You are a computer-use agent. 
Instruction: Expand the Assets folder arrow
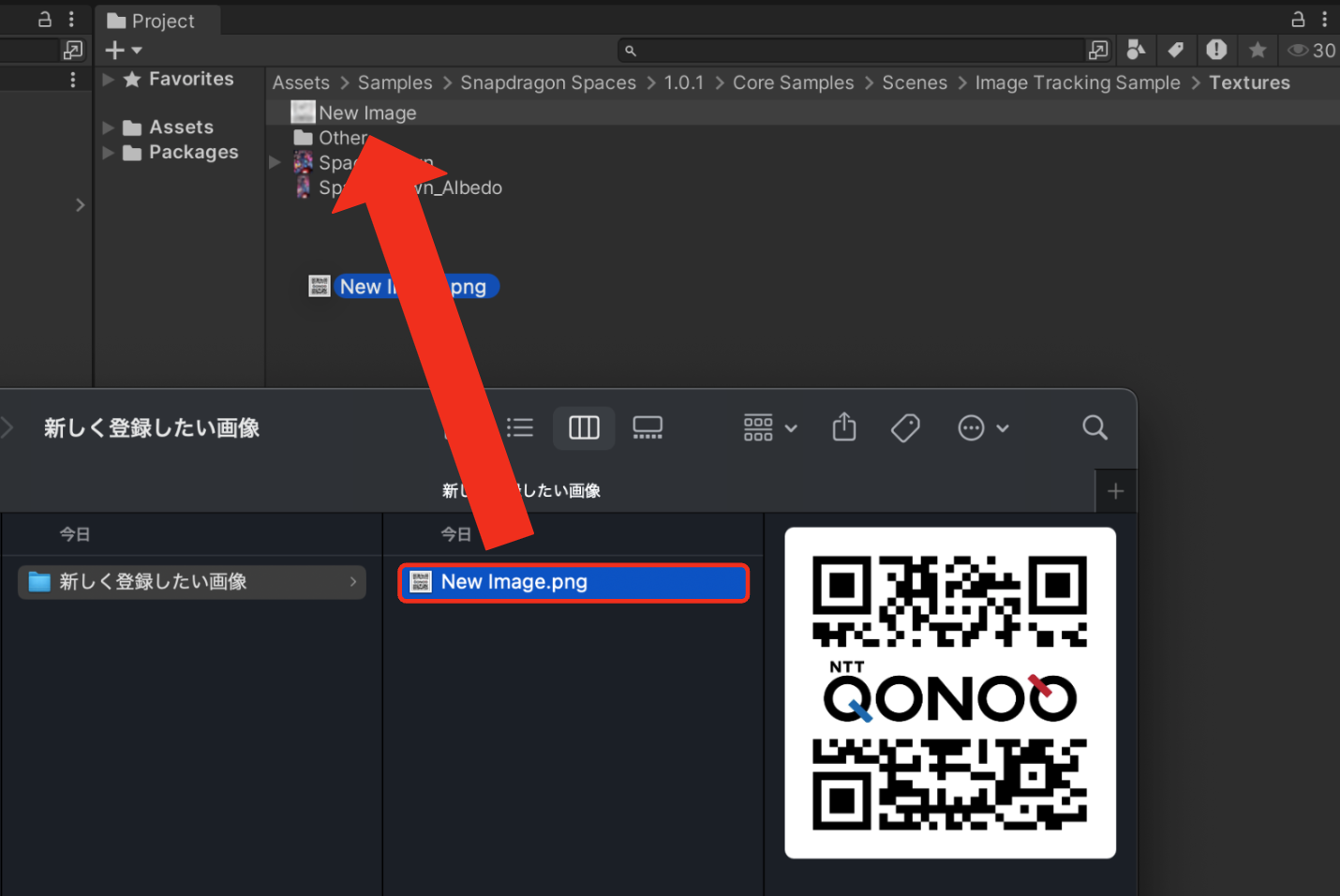coord(109,127)
